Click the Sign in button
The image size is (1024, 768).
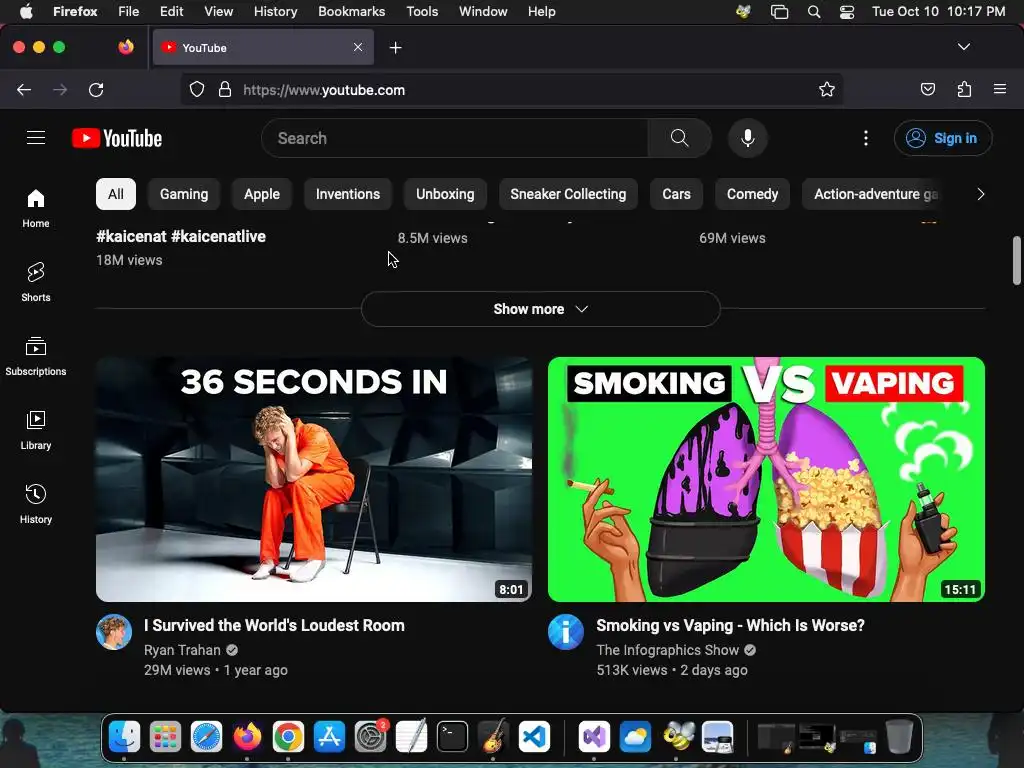pyautogui.click(x=943, y=138)
